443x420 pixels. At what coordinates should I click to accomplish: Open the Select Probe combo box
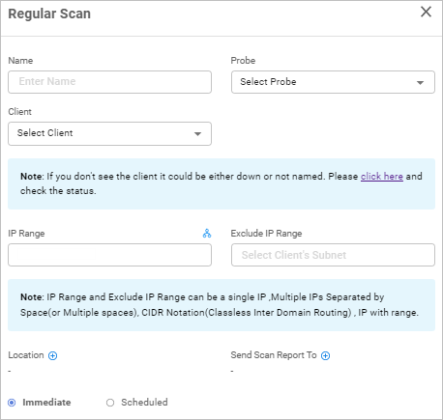point(333,82)
